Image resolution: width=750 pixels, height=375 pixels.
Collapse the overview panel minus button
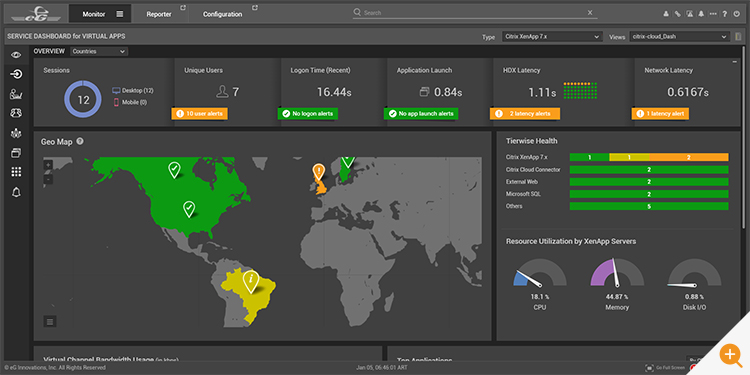pyautogui.click(x=735, y=62)
